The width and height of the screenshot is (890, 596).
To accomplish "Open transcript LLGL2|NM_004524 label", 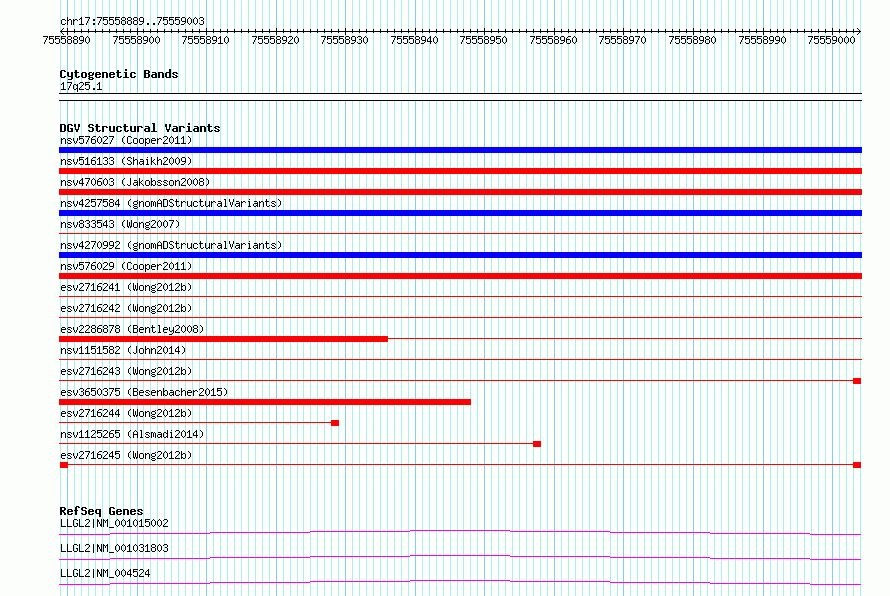I will coord(105,573).
